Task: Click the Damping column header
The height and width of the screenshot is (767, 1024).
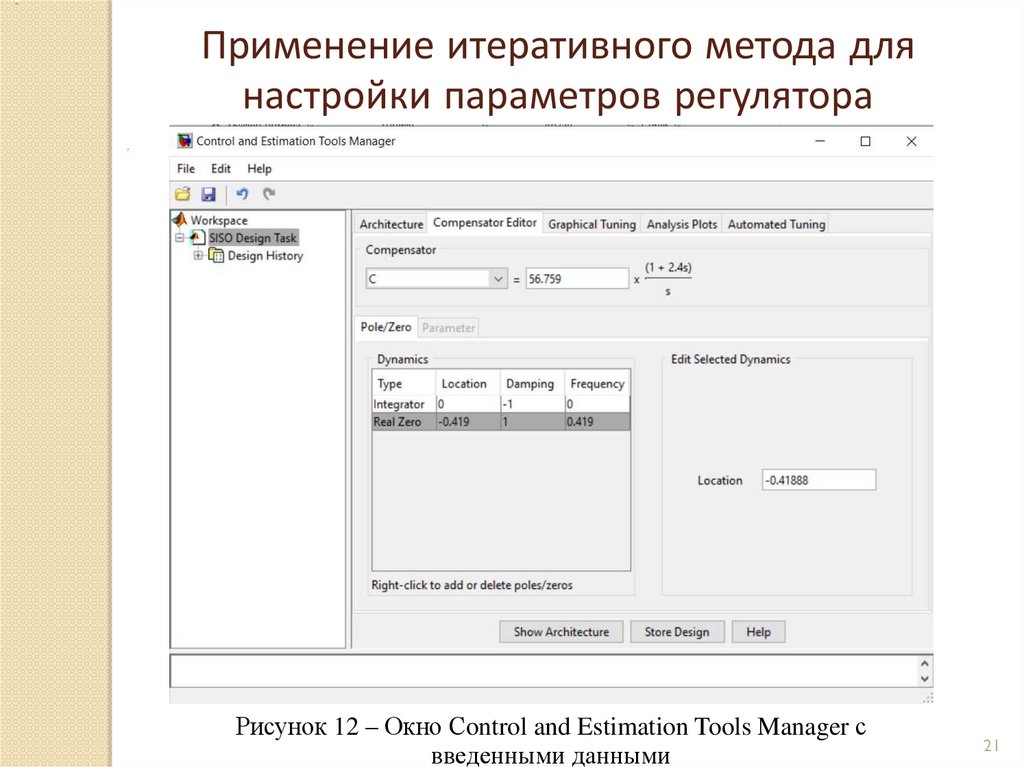Action: 532,384
